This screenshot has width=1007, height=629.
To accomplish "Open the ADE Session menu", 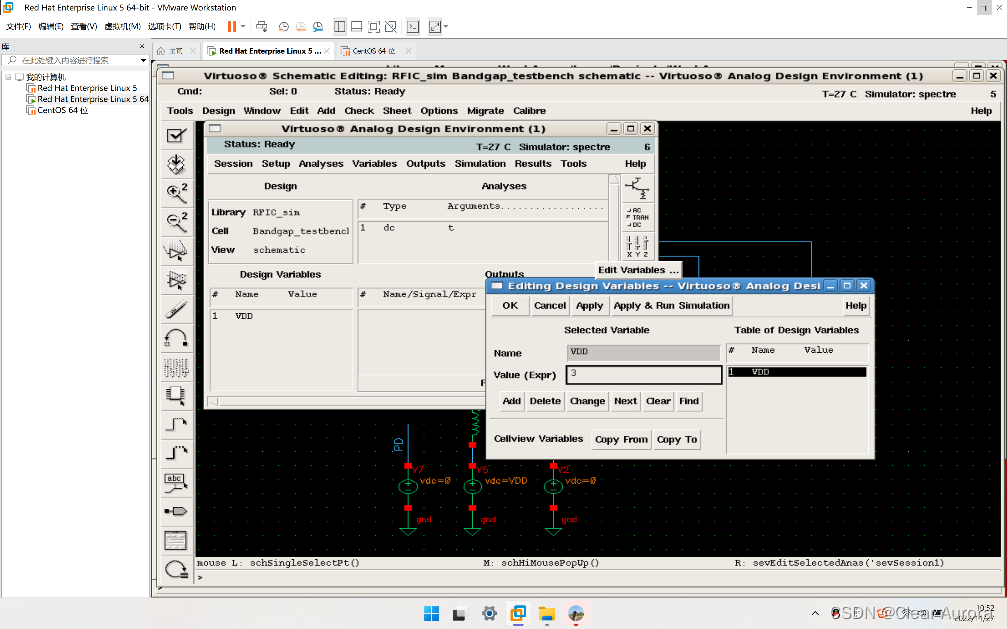I will [233, 164].
